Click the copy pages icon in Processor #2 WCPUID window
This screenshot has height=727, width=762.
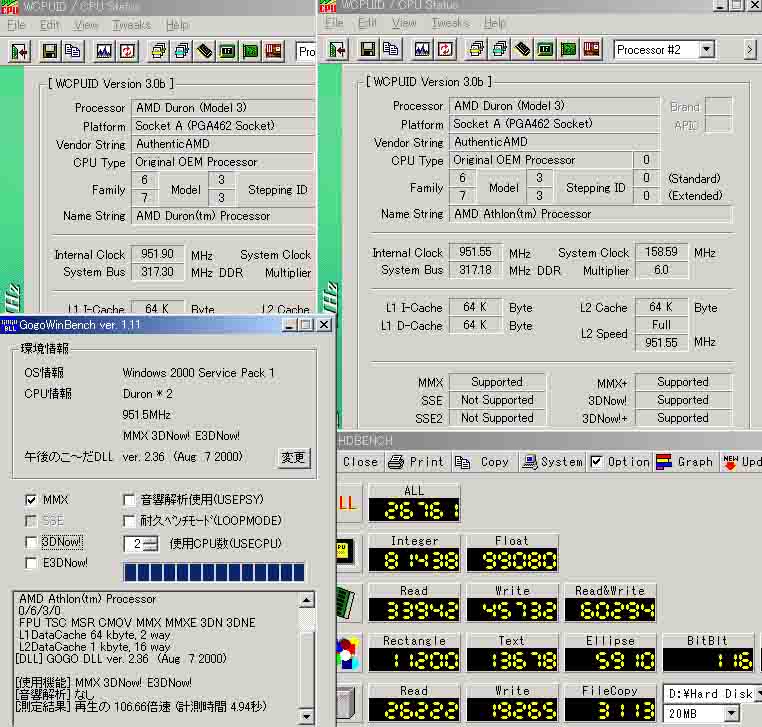[391, 50]
